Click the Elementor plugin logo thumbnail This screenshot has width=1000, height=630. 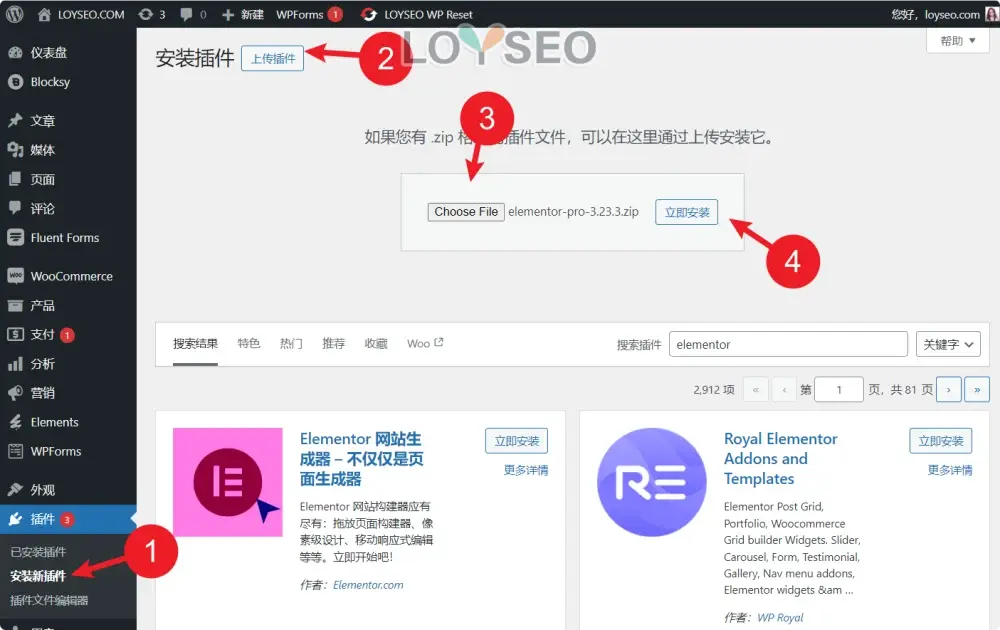228,482
